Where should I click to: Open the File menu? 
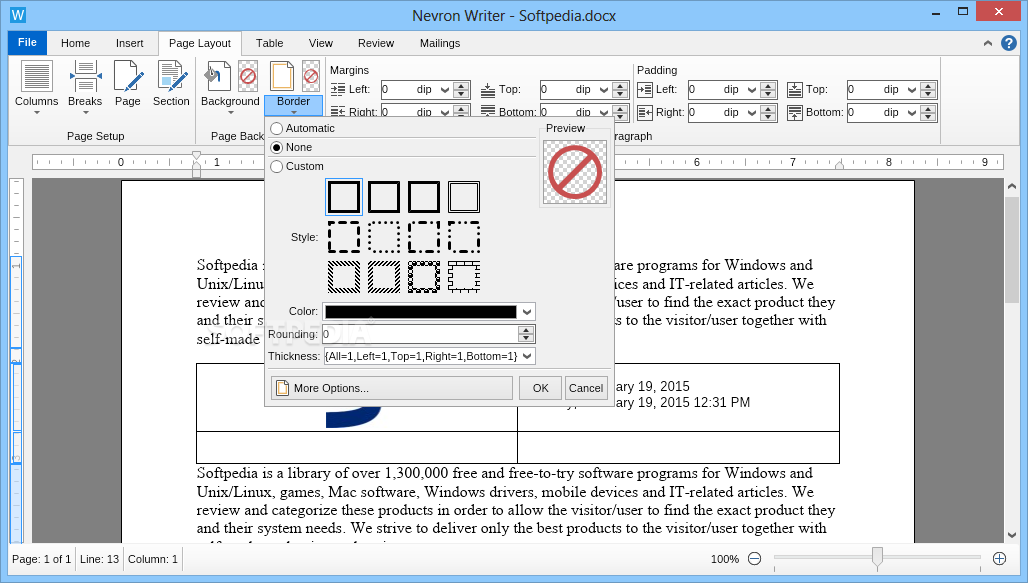(28, 43)
